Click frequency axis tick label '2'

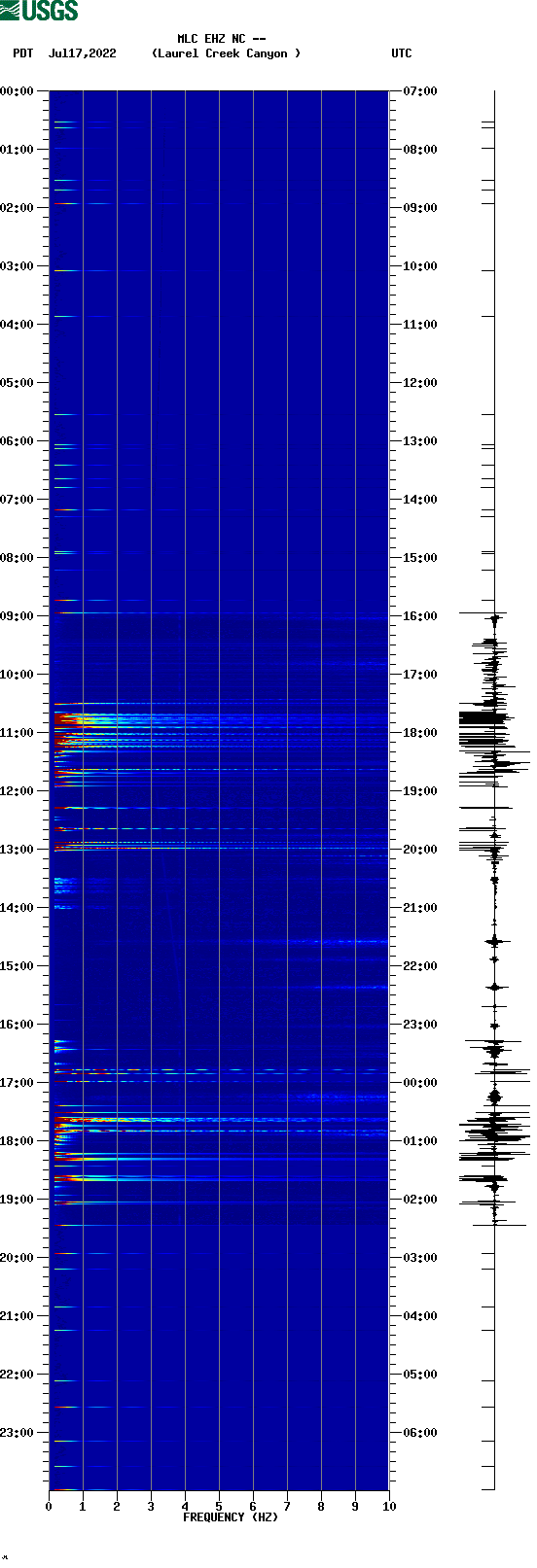(x=117, y=1507)
